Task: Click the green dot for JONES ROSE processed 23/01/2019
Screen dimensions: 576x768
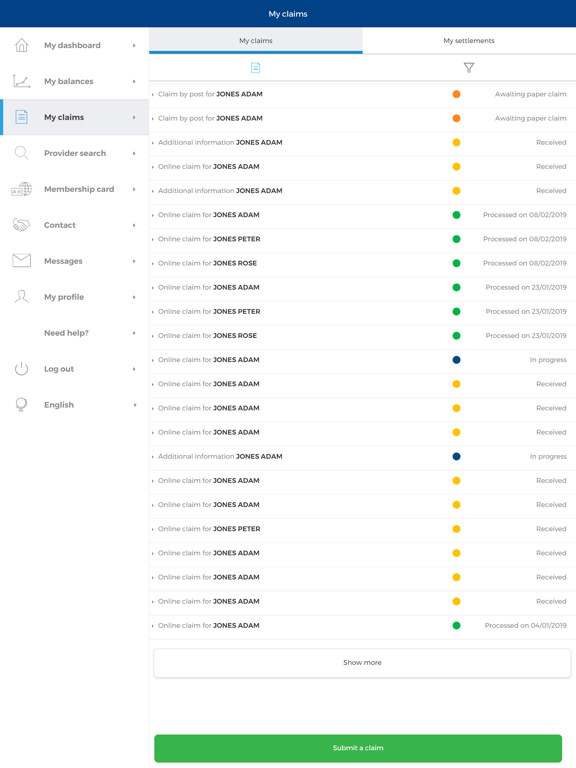Action: pos(456,336)
